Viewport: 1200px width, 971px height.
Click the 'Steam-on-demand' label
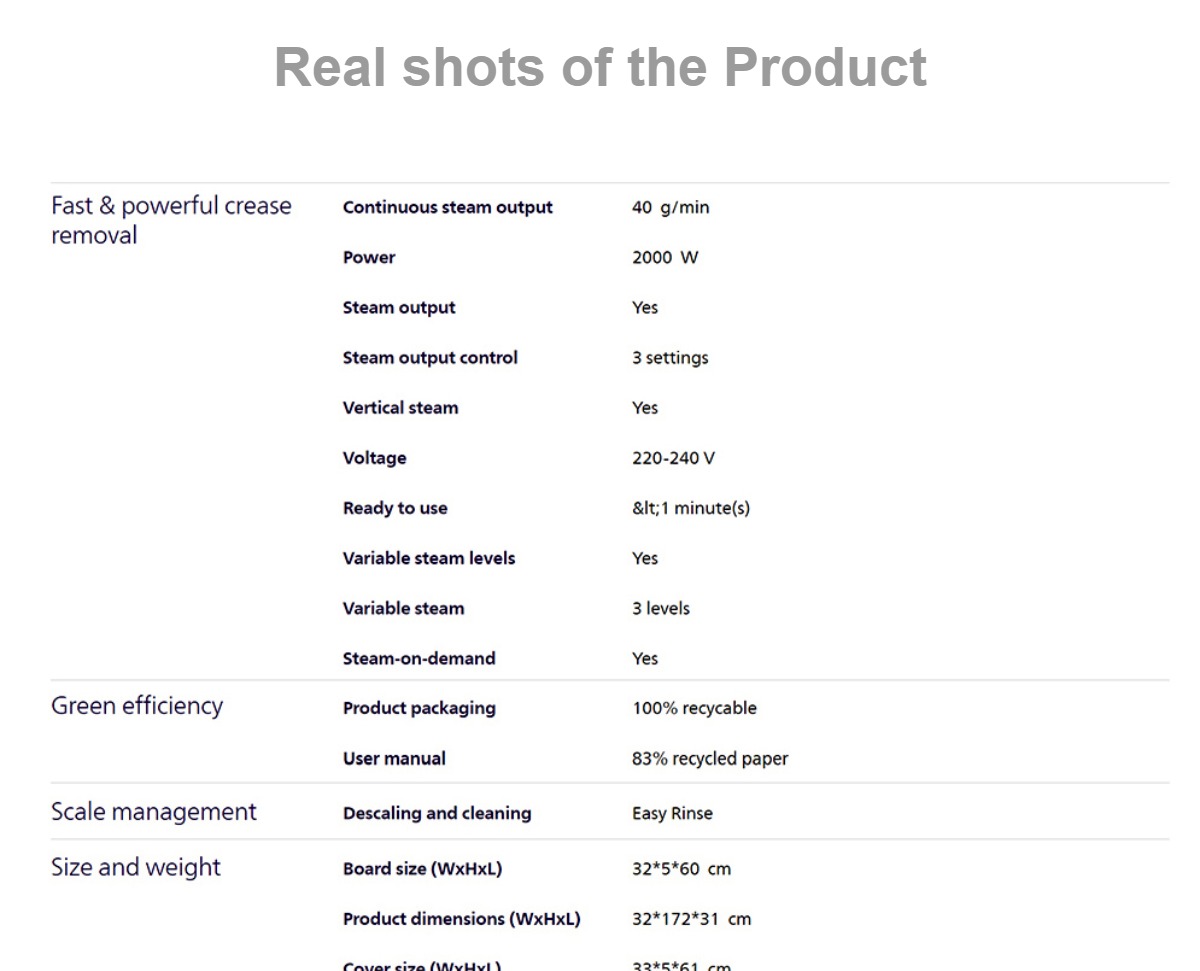pyautogui.click(x=419, y=658)
